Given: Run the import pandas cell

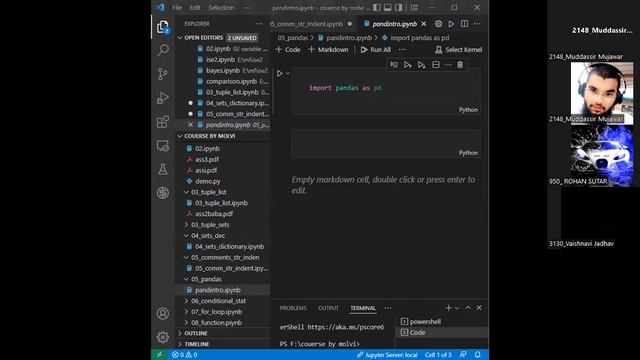Looking at the screenshot, I should pos(280,74).
